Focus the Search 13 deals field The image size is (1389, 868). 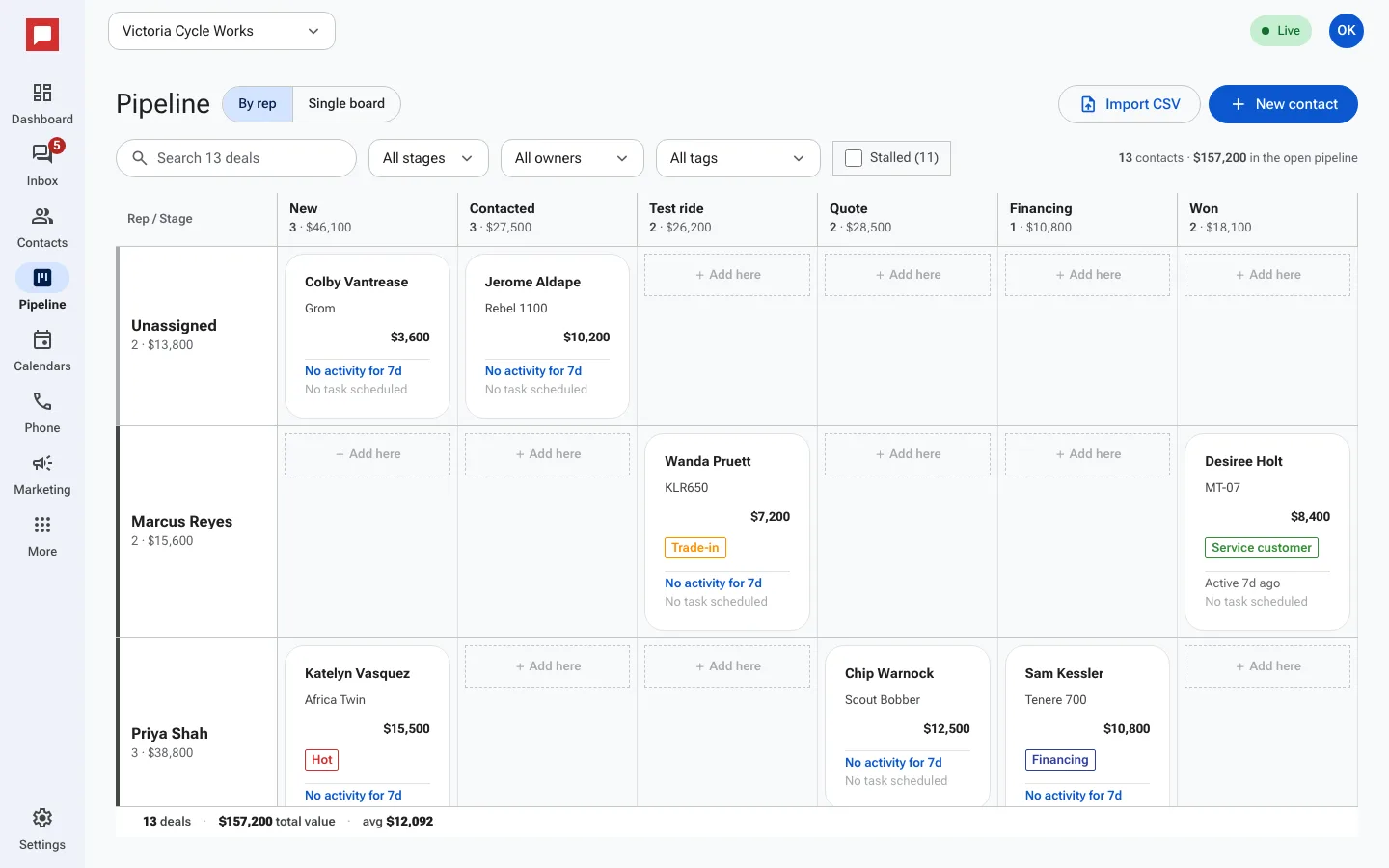[x=236, y=158]
